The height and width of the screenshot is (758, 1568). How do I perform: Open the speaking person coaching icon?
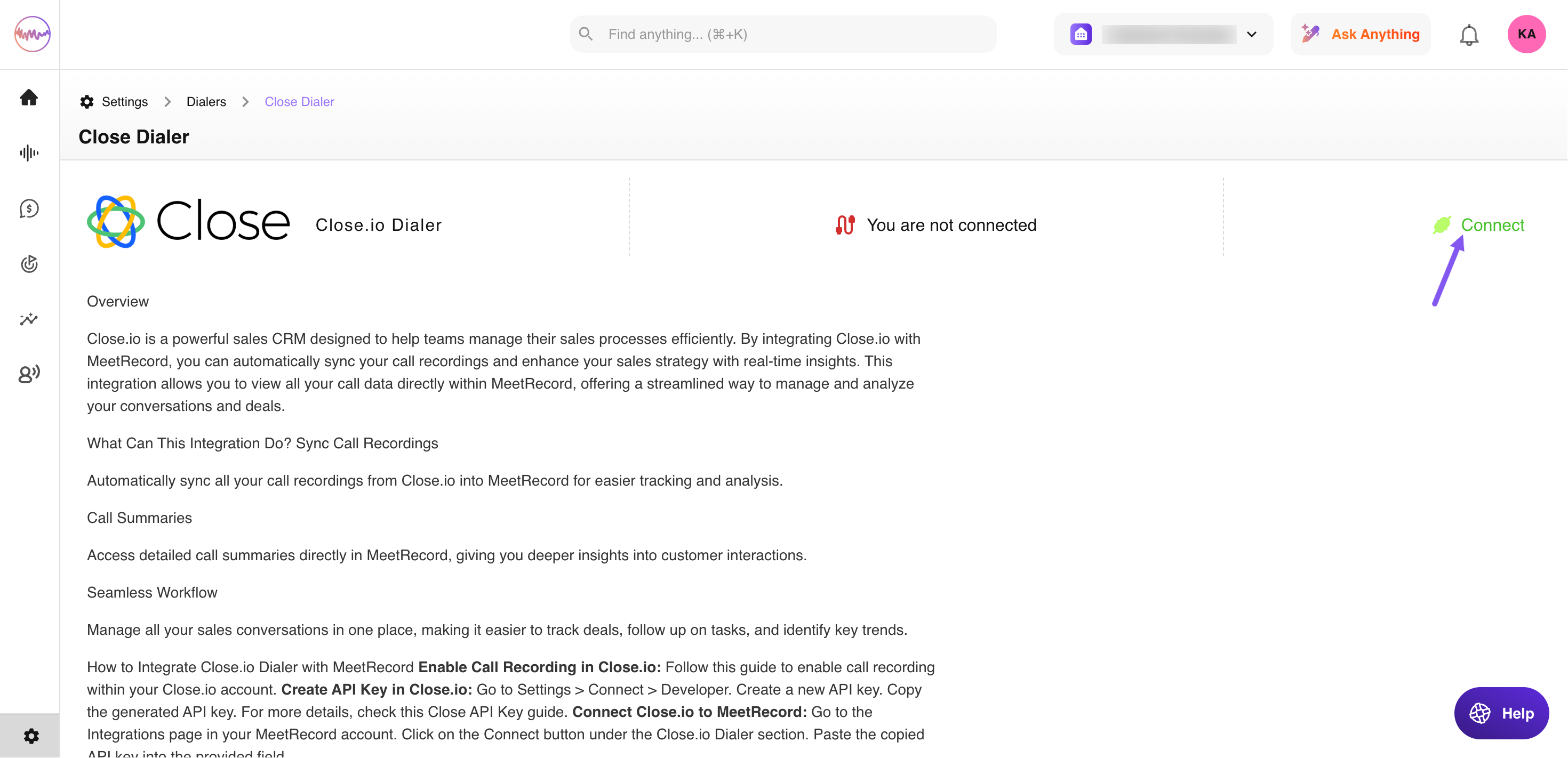pos(29,374)
